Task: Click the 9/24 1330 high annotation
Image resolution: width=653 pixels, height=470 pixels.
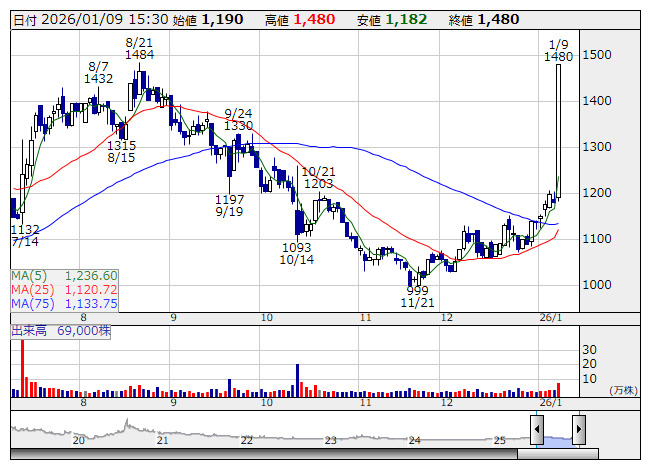Action: point(238,119)
